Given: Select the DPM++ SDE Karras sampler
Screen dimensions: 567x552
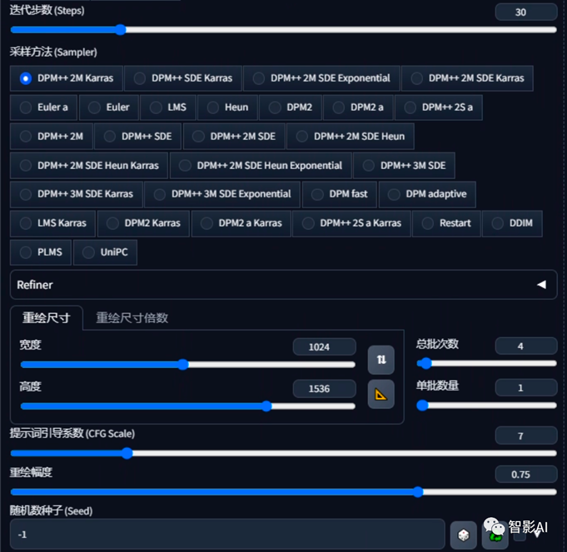Looking at the screenshot, I should tap(183, 78).
